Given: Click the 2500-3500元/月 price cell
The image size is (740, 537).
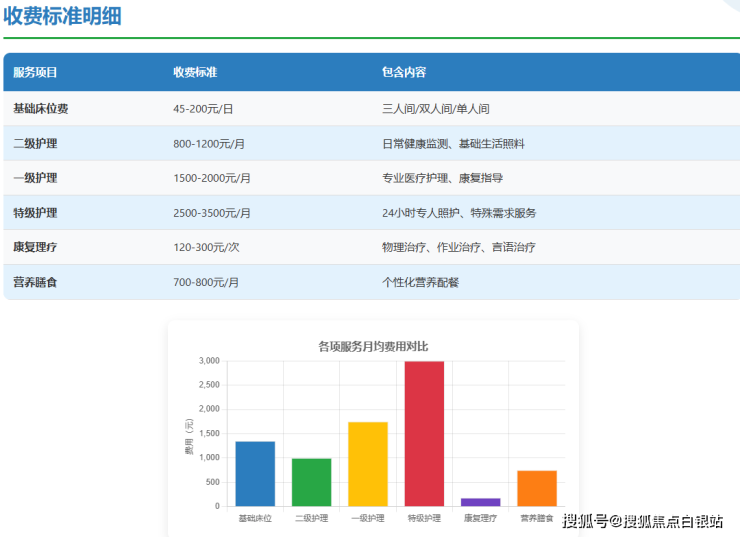Looking at the screenshot, I should tap(212, 213).
